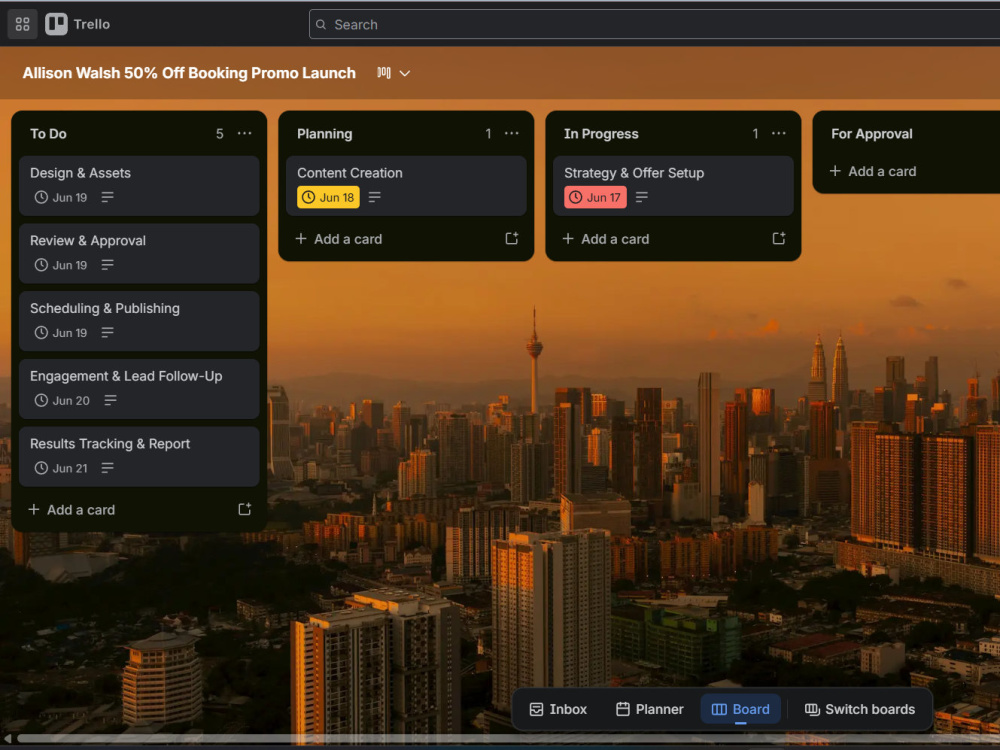Click the Inbox tray icon
Screen dimensions: 1000x750
(x=536, y=709)
